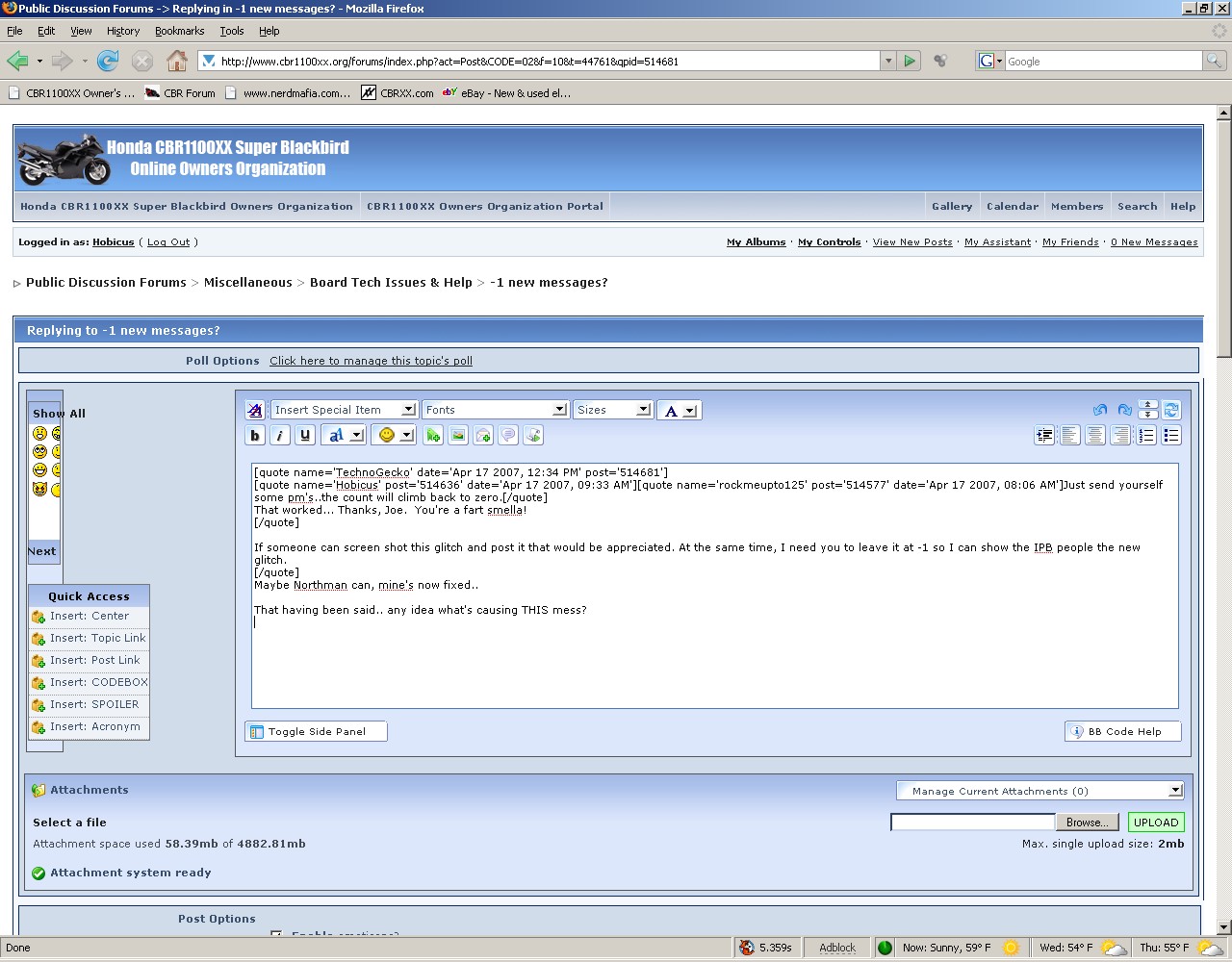Insert a numbered list

[1146, 436]
